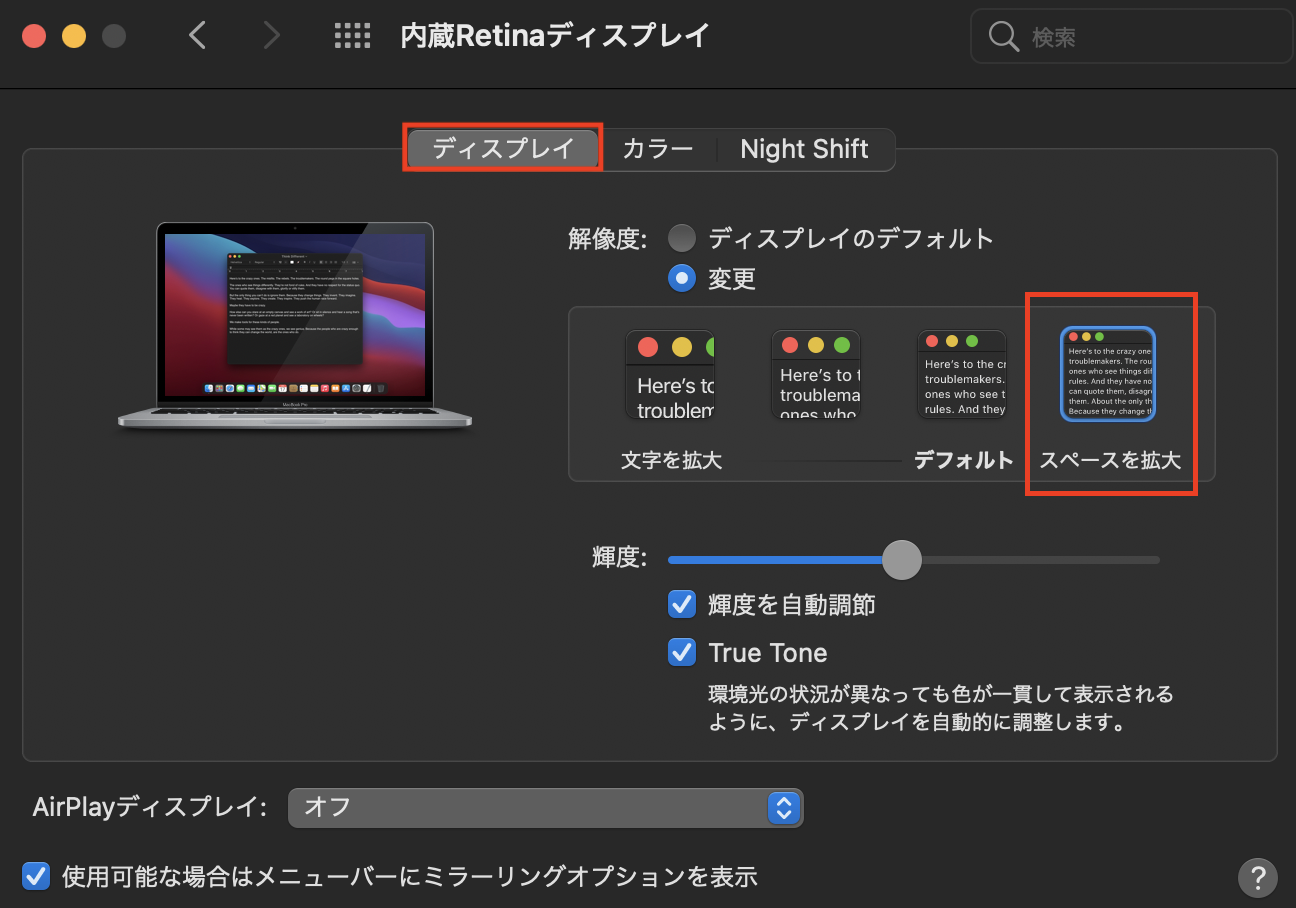Select the 文字を拡大 resolution thumbnail
The height and width of the screenshot is (908, 1296).
[670, 375]
